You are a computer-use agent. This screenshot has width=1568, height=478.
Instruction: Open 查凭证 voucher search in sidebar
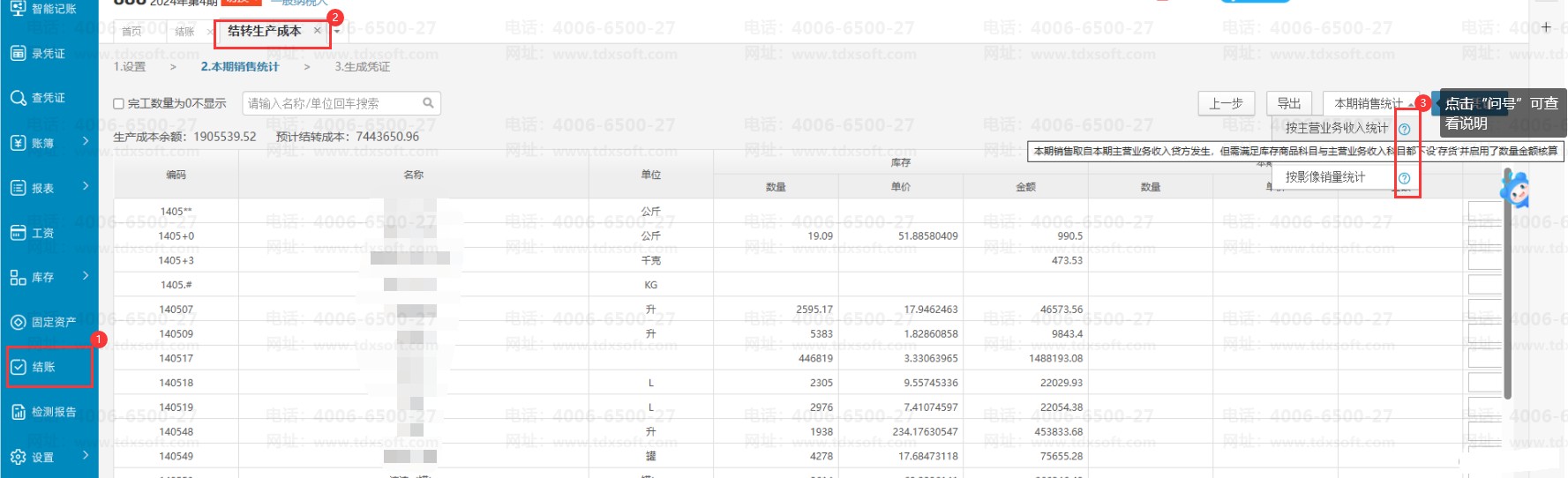pos(38,98)
